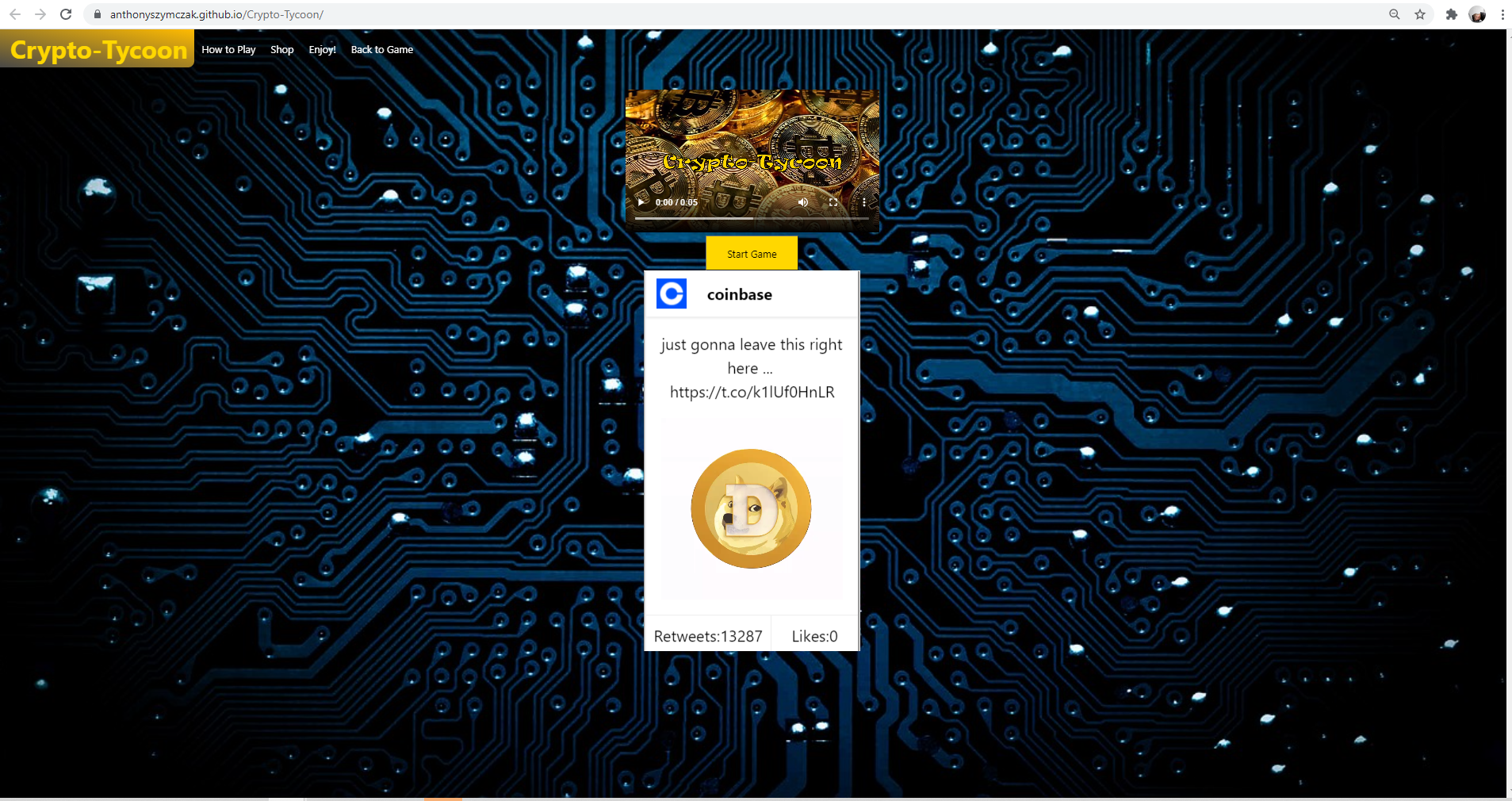Click the Crypto-Tycoon brand logo
The height and width of the screenshot is (801, 1512).
coord(98,49)
